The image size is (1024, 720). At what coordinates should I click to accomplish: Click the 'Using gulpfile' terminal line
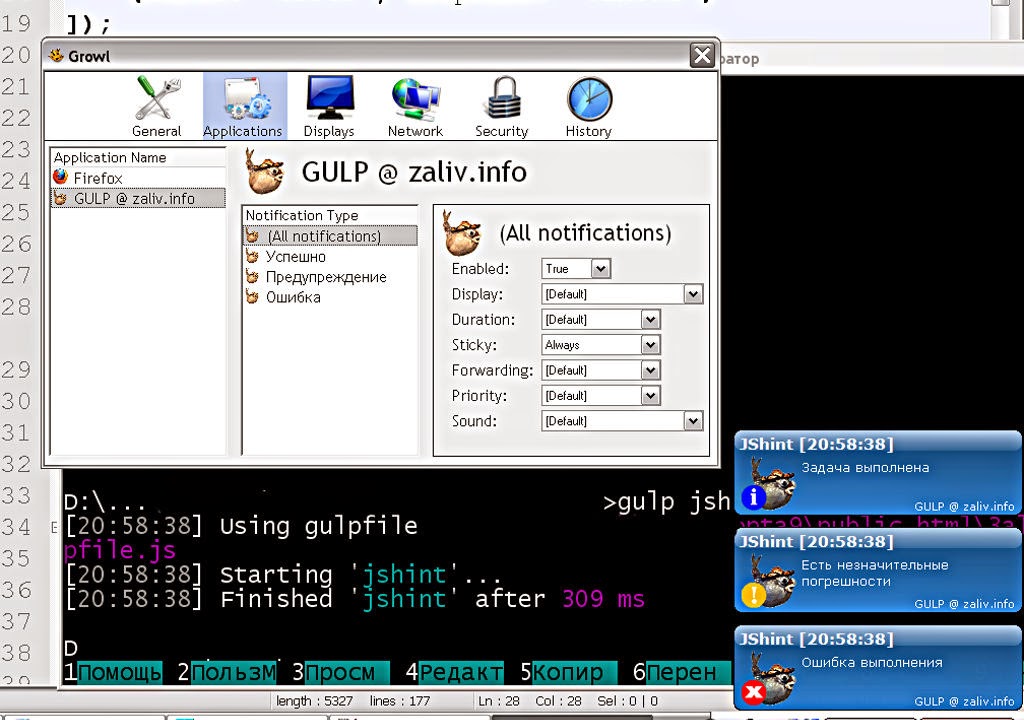tap(241, 526)
